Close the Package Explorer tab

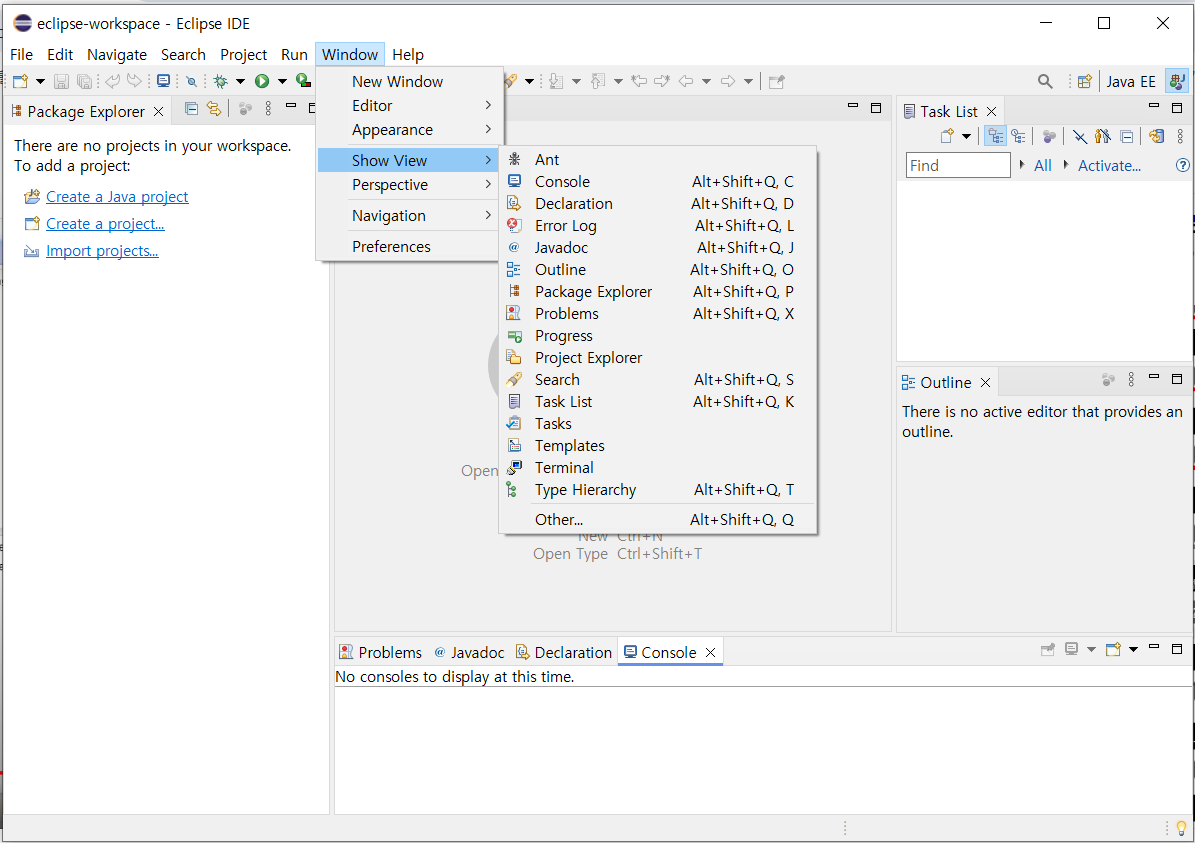(159, 111)
